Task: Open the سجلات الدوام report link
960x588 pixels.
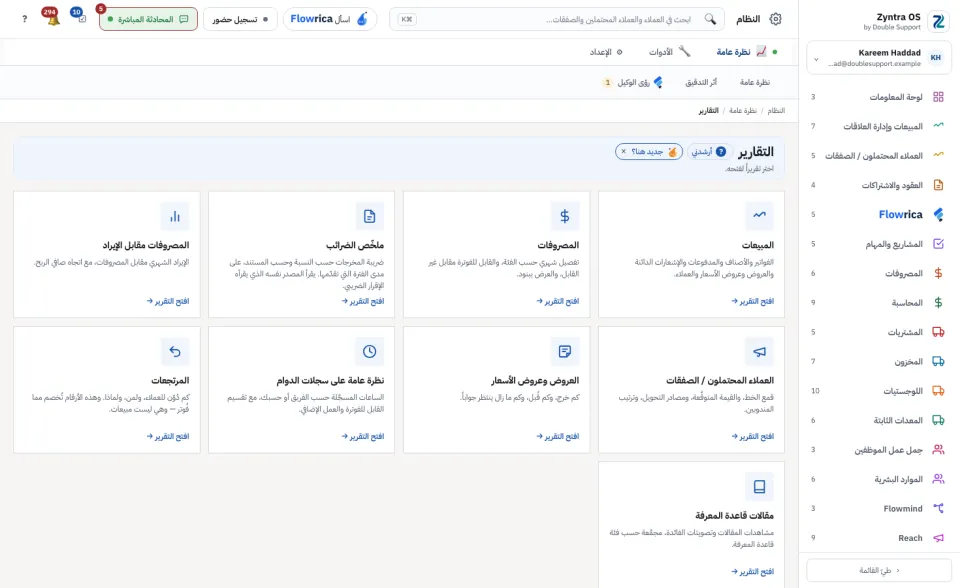Action: (362, 436)
